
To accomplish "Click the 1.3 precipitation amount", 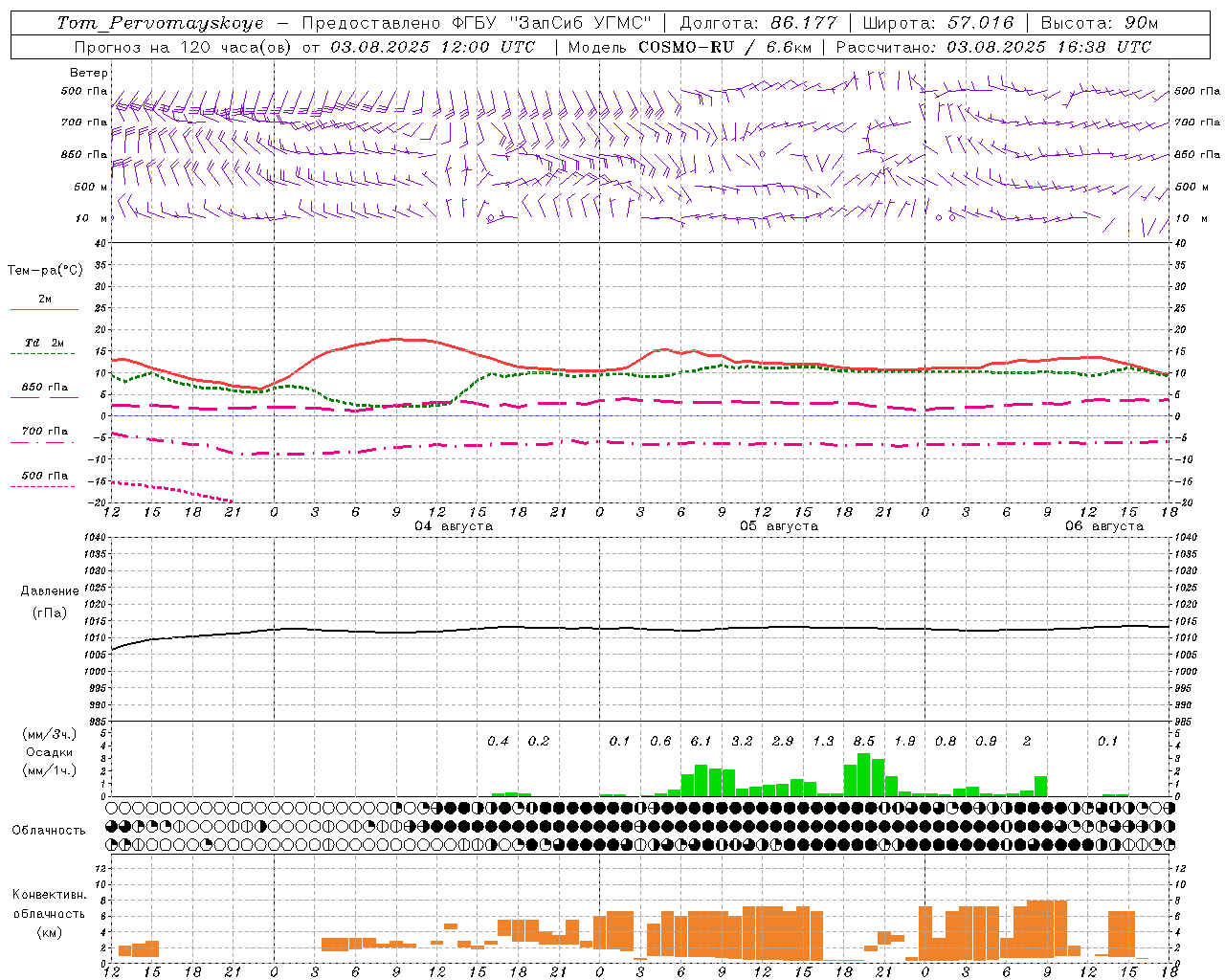I will click(x=823, y=741).
